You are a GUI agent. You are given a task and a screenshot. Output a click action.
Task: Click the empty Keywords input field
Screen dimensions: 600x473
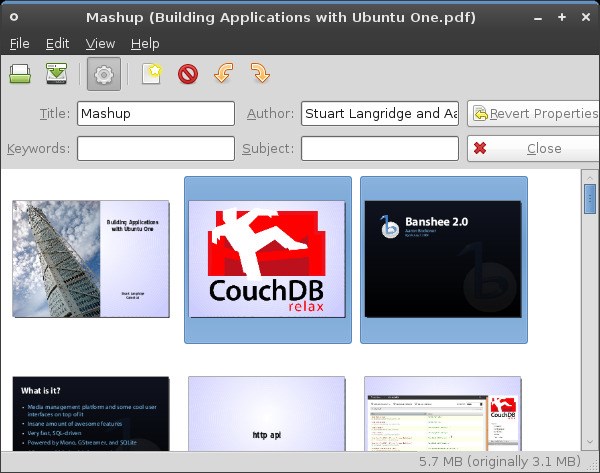pyautogui.click(x=156, y=148)
